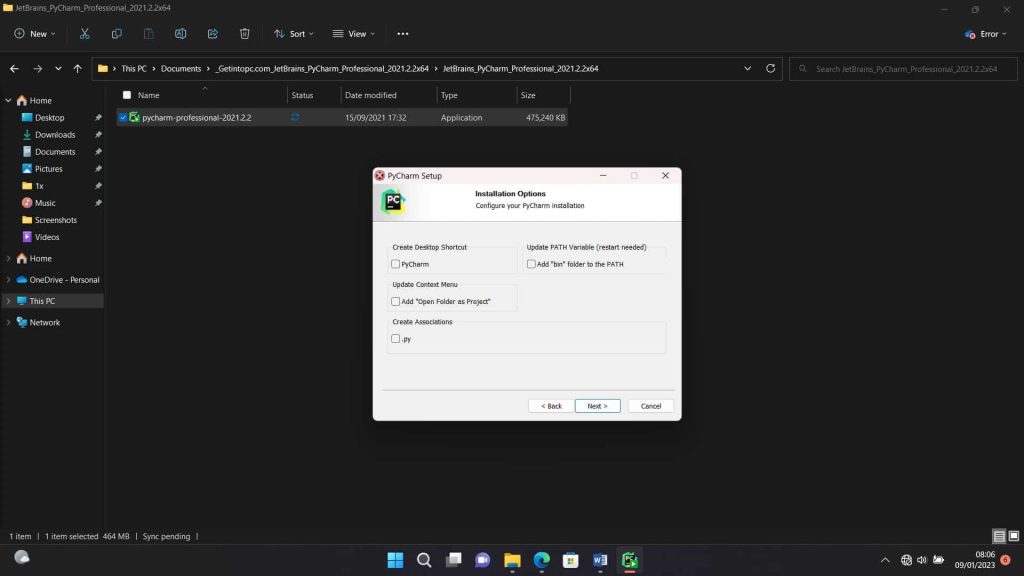Click Cancel in the PyCharm Setup dialog

[x=651, y=406]
